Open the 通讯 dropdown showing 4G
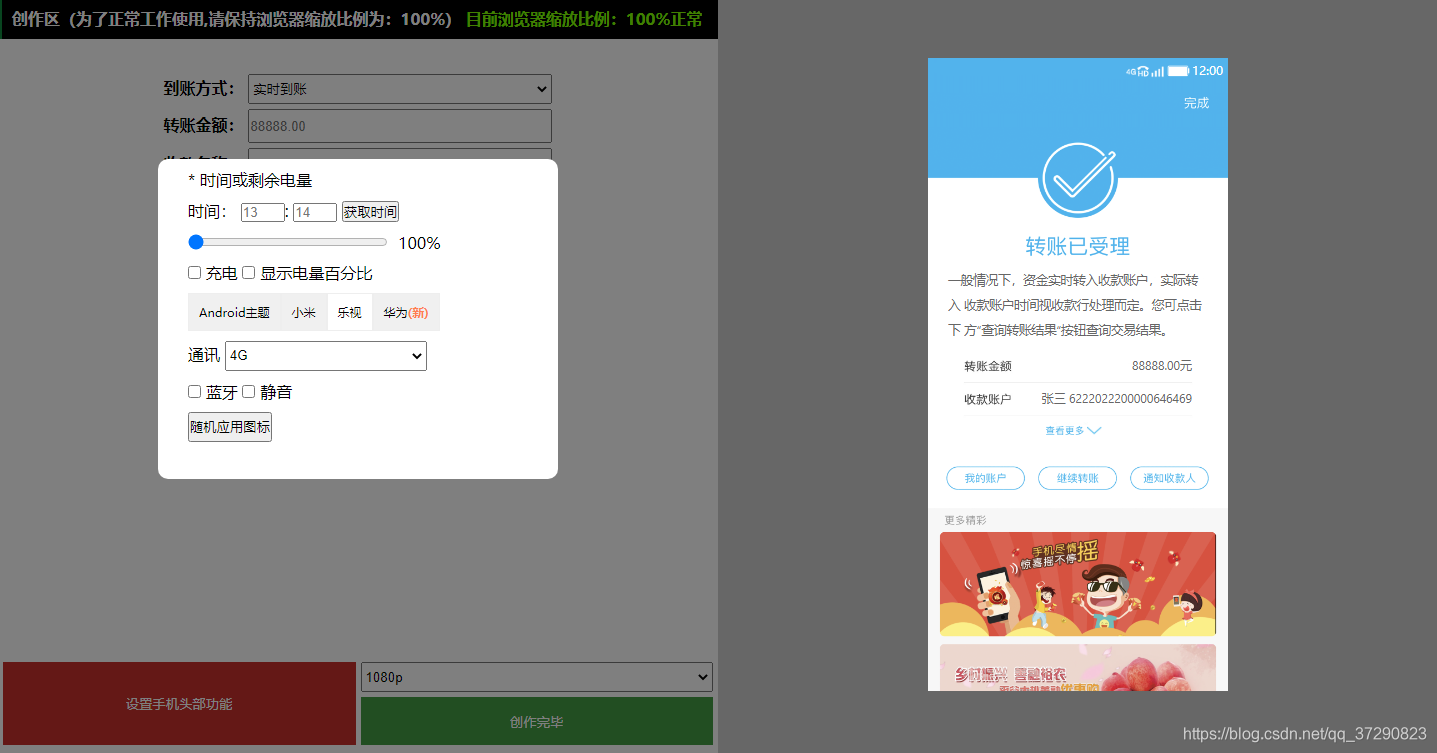The image size is (1437, 753). 326,356
